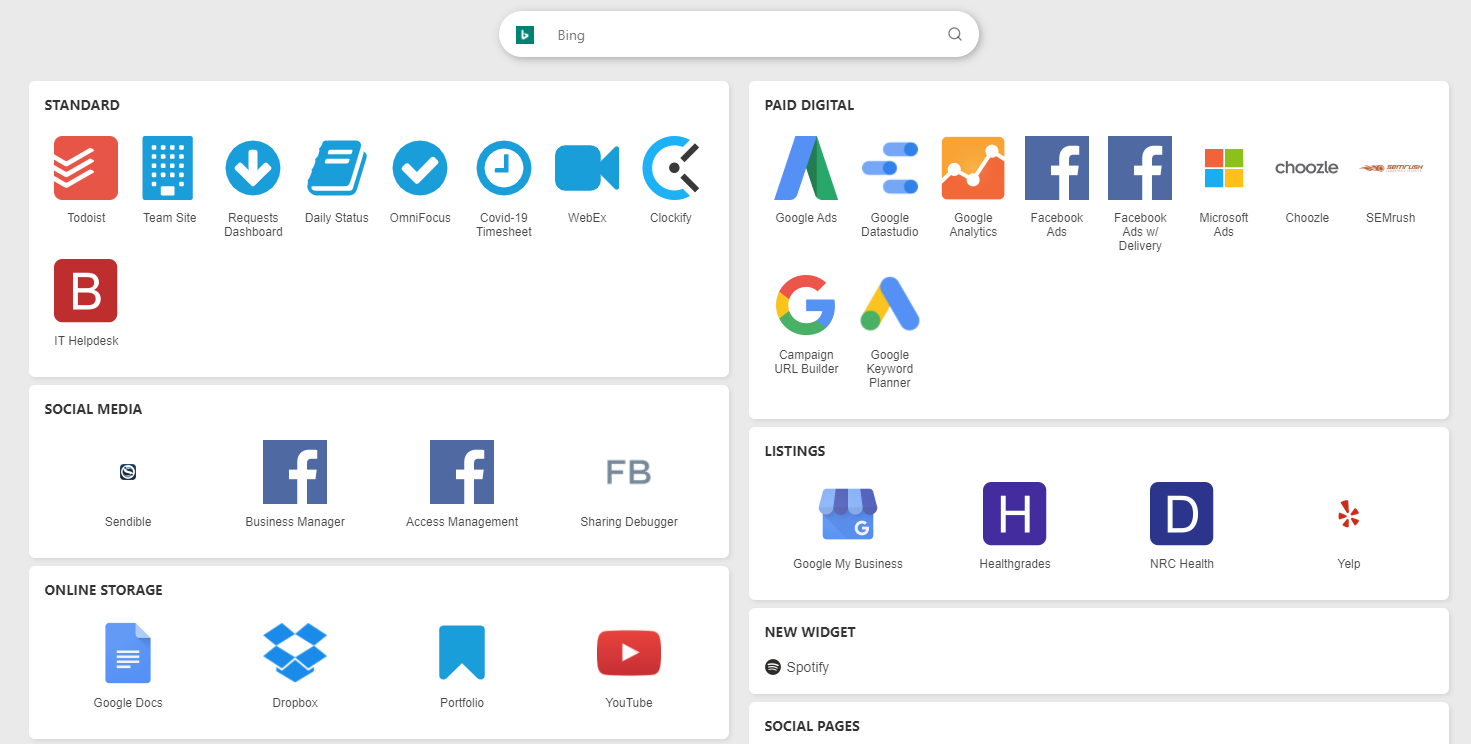Viewport: 1471px width, 744px height.
Task: Launch the YouTube icon
Action: pyautogui.click(x=629, y=653)
